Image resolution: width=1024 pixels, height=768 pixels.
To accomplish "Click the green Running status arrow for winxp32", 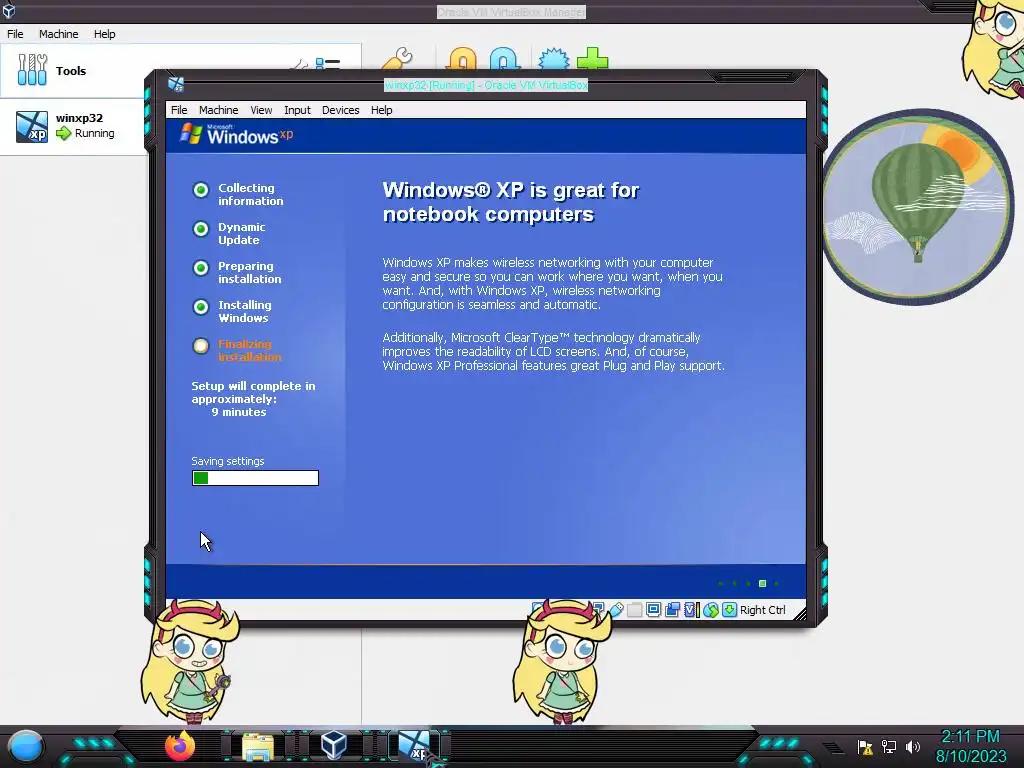I will coord(63,133).
